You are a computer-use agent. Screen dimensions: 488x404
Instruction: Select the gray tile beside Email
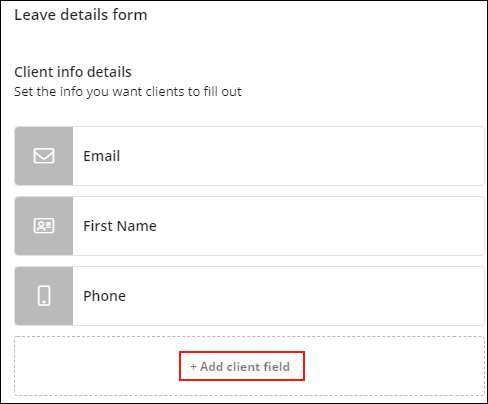coord(44,156)
